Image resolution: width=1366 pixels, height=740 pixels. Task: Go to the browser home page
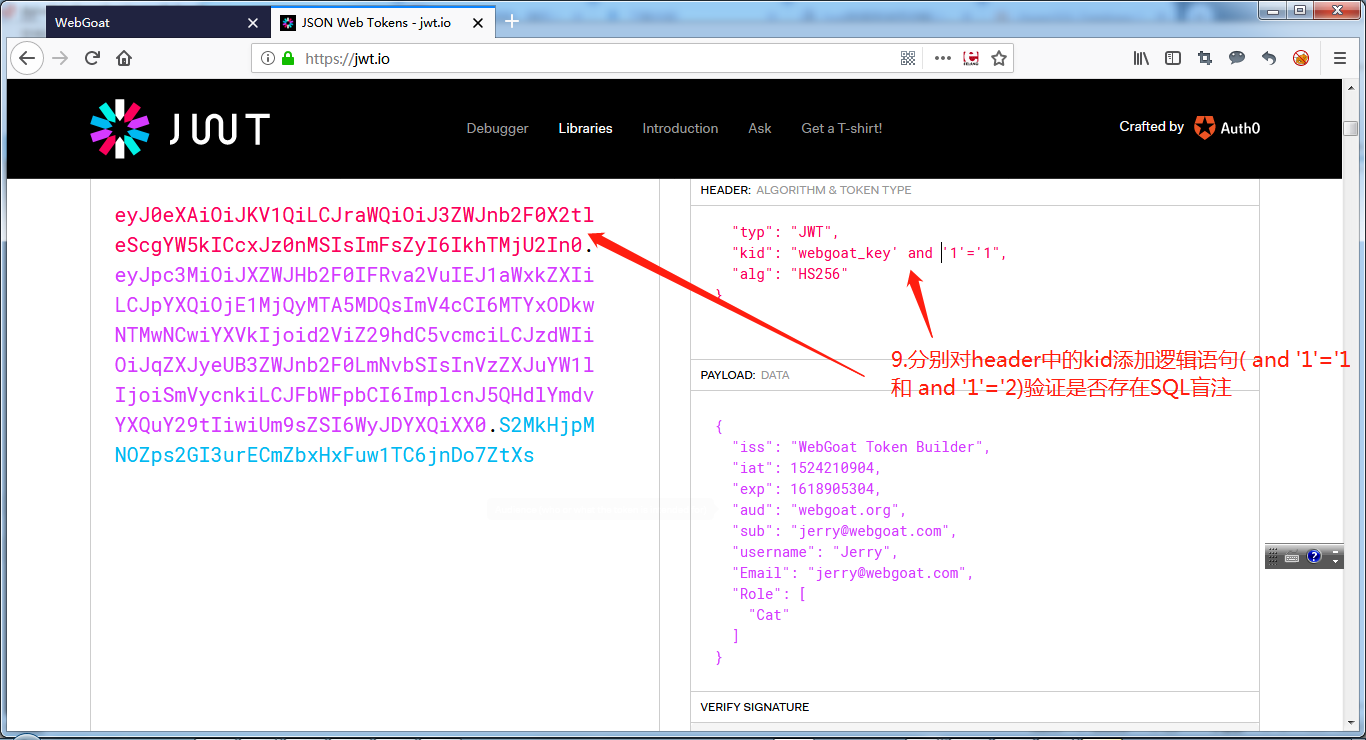[x=124, y=58]
